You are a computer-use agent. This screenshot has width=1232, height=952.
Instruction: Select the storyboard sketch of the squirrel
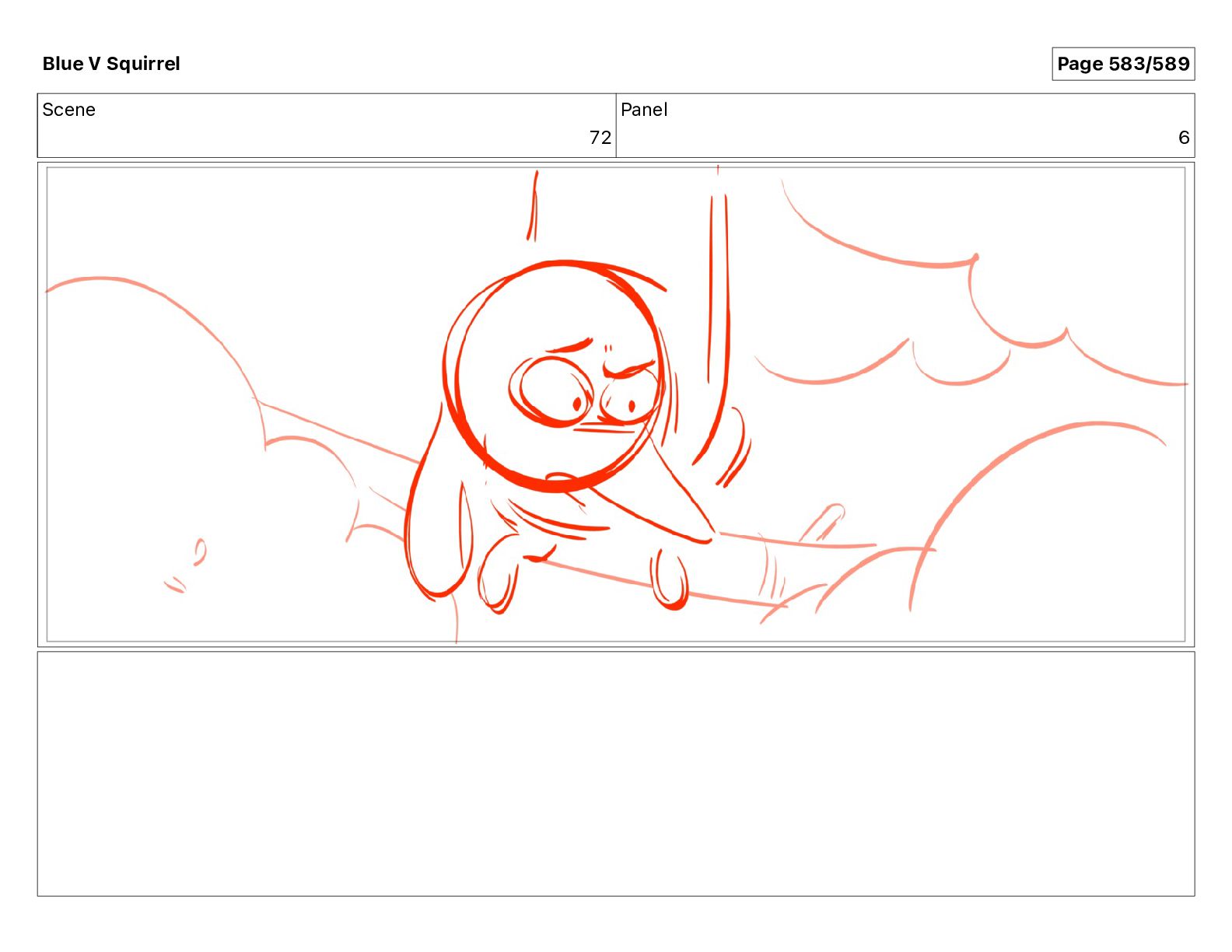(616, 404)
